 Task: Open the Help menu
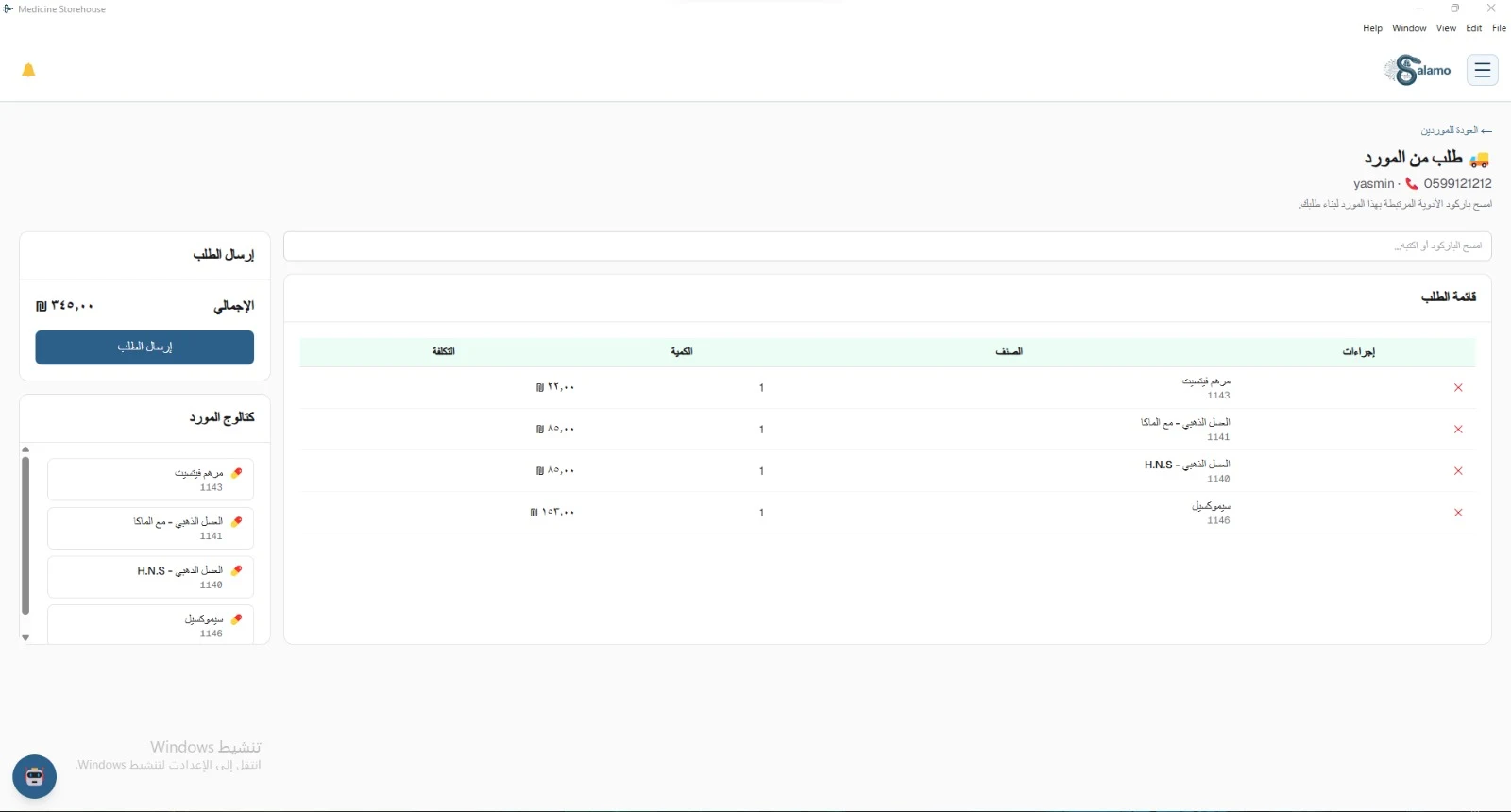tap(1372, 28)
